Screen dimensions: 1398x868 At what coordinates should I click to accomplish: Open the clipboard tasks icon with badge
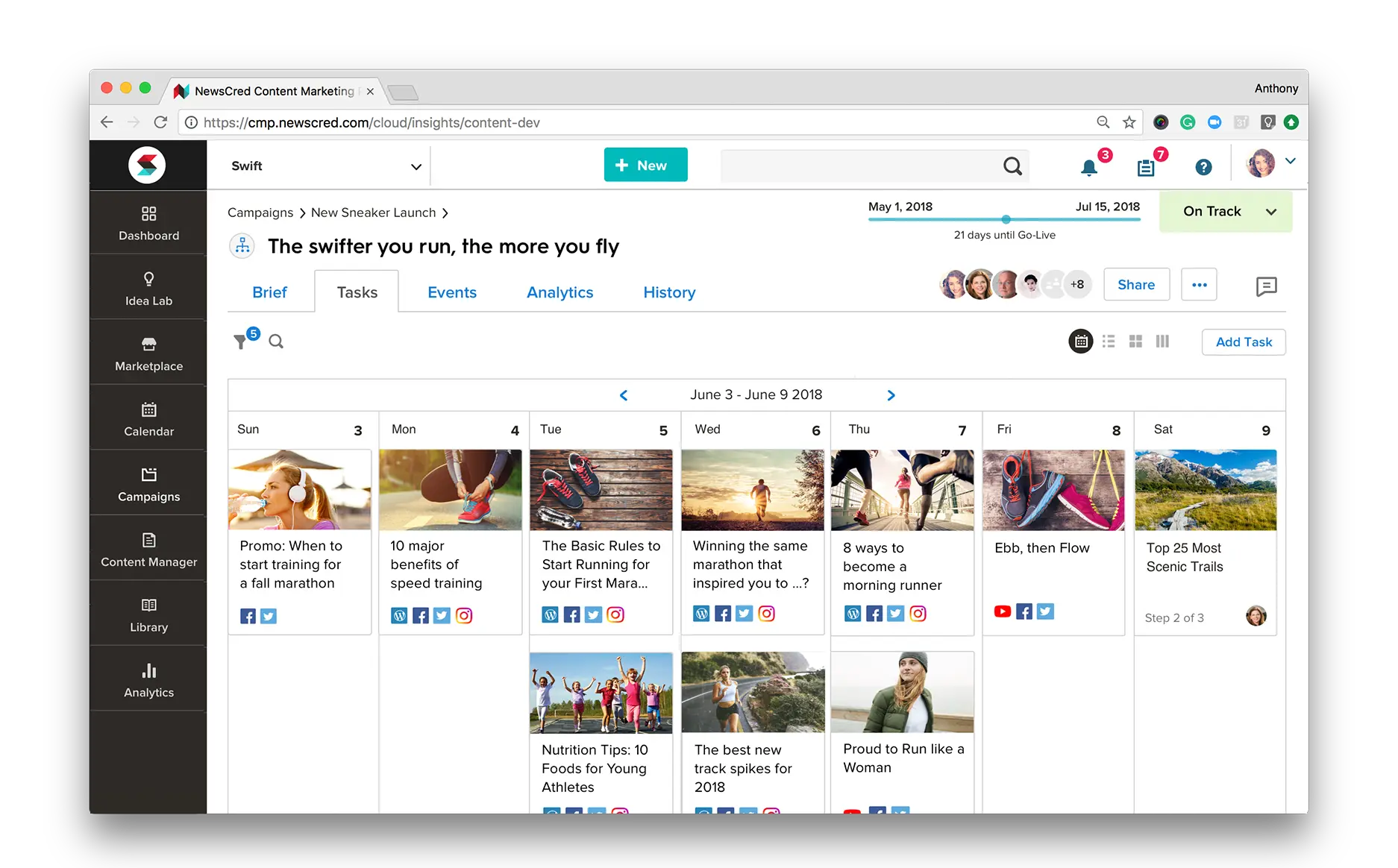tap(1146, 168)
